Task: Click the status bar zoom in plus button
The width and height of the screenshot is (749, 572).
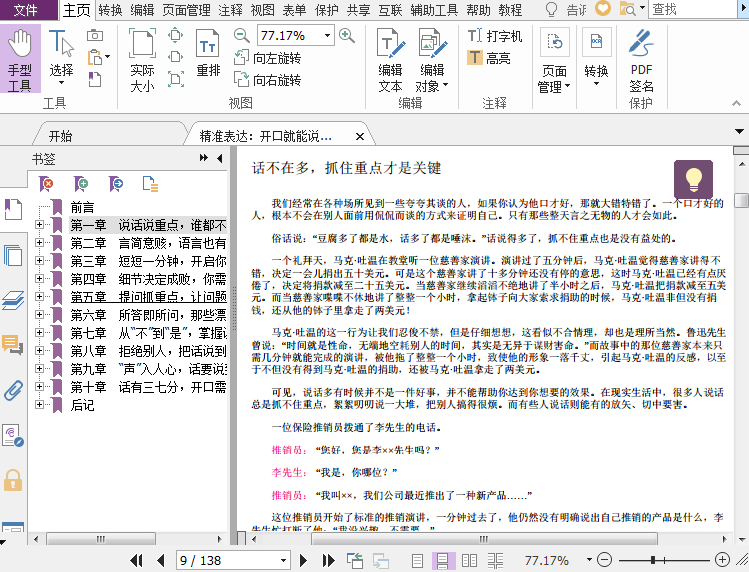Action: click(x=722, y=560)
